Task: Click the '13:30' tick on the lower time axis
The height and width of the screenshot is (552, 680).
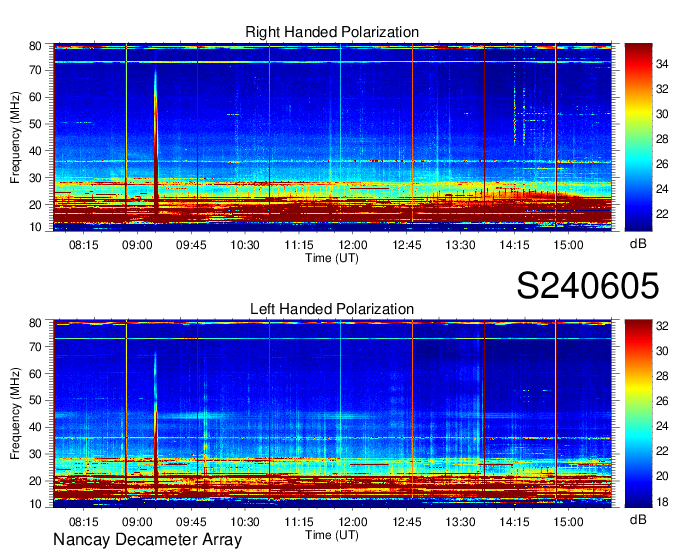Action: [x=461, y=522]
